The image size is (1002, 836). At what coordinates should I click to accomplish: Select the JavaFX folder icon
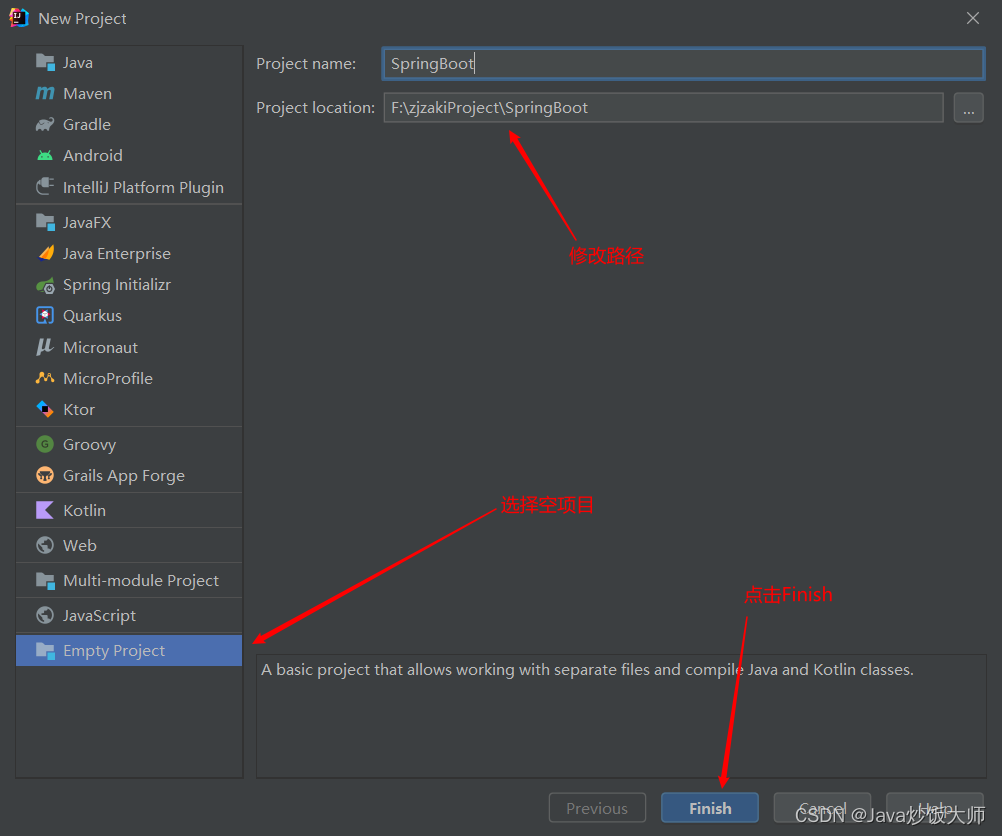[45, 222]
